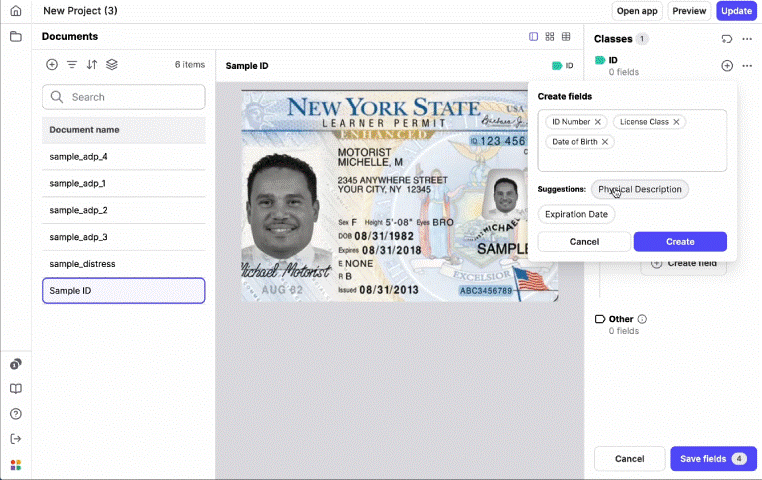The image size is (762, 480).
Task: Select document sample_adp_4
Action: pos(123,157)
